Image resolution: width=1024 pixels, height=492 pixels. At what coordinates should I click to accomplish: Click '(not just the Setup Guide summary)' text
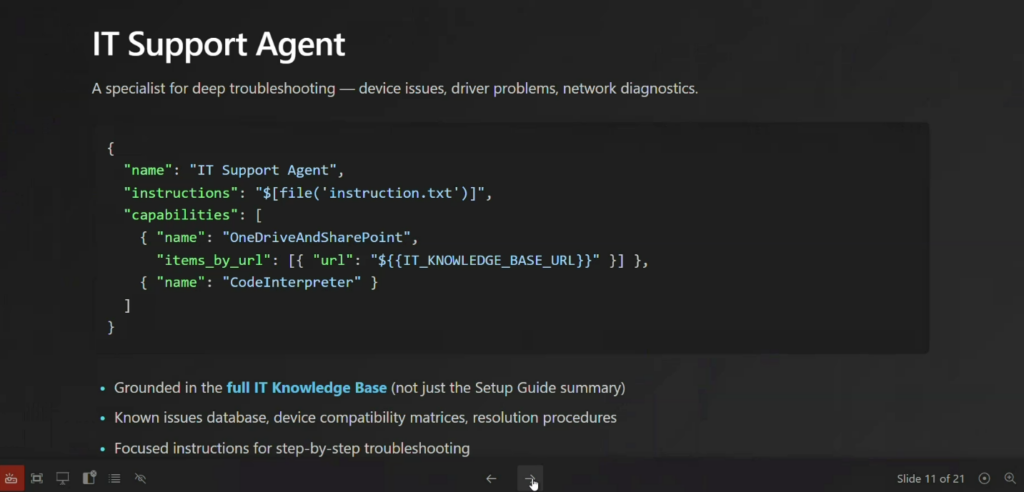pos(507,387)
